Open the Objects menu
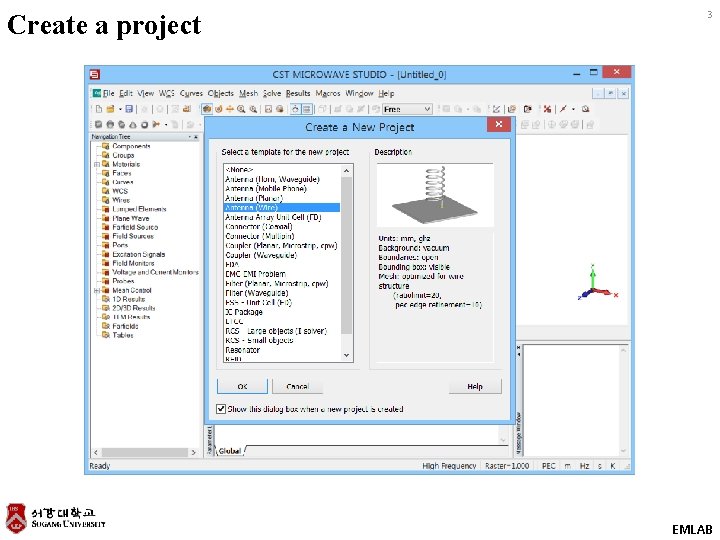 [220, 93]
